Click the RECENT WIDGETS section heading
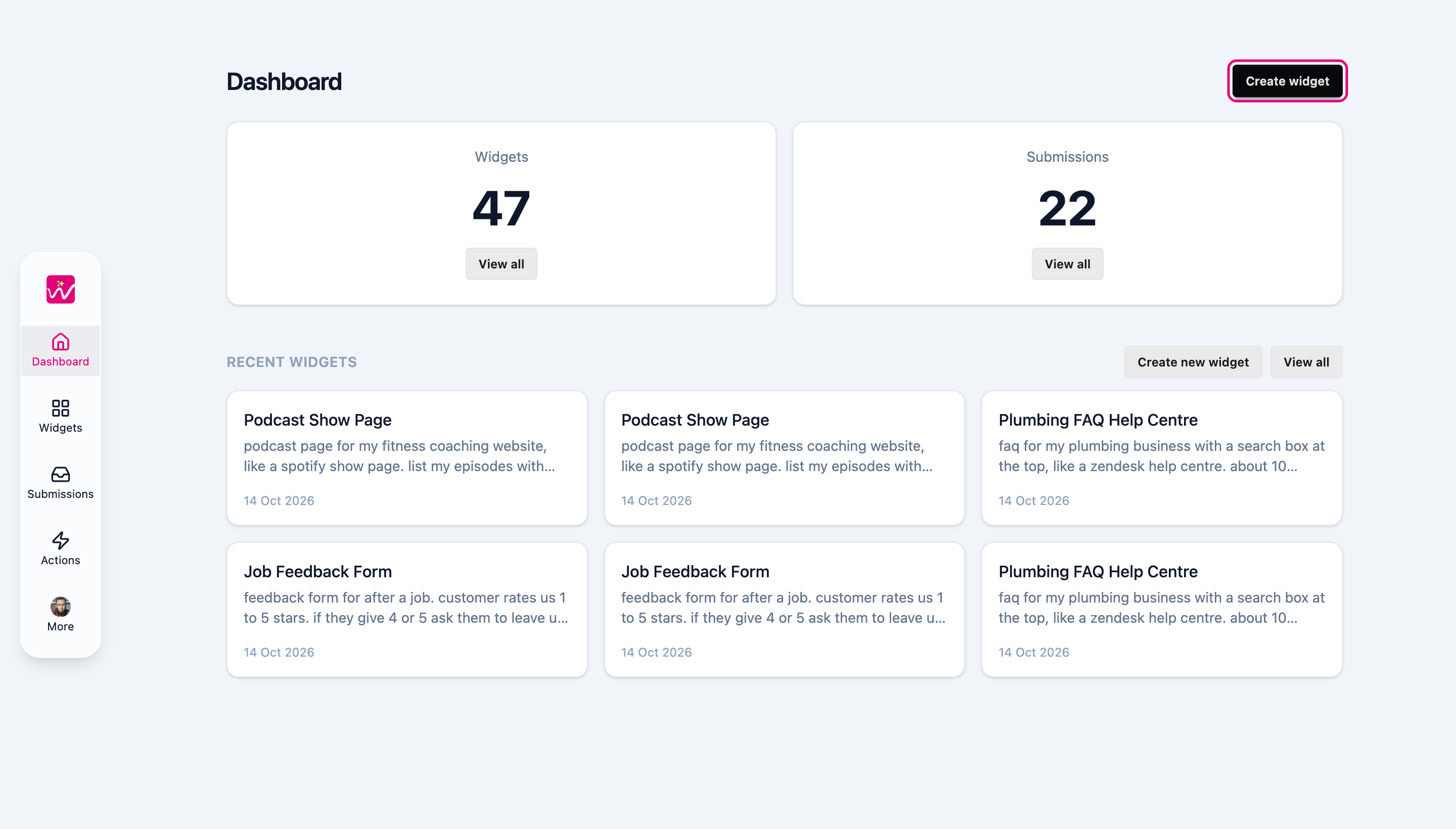 tap(292, 362)
